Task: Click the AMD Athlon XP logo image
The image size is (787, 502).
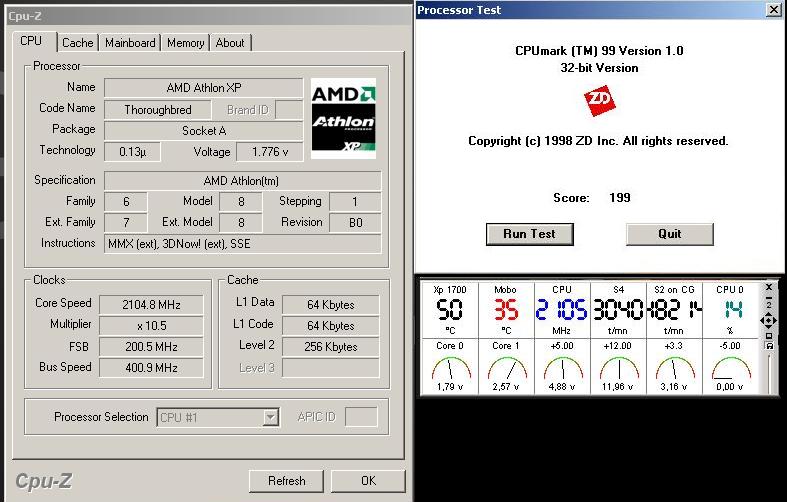Action: 343,118
